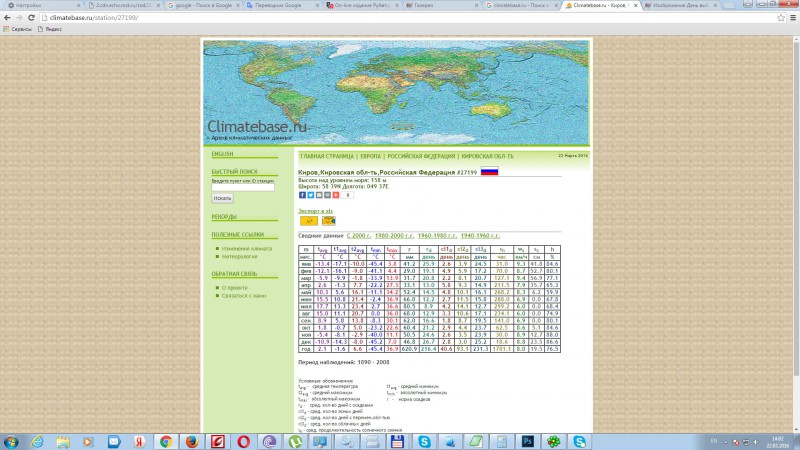This screenshot has width=800, height=450.
Task: Open the mail envelope icon on the taskbar
Action: click(114, 441)
